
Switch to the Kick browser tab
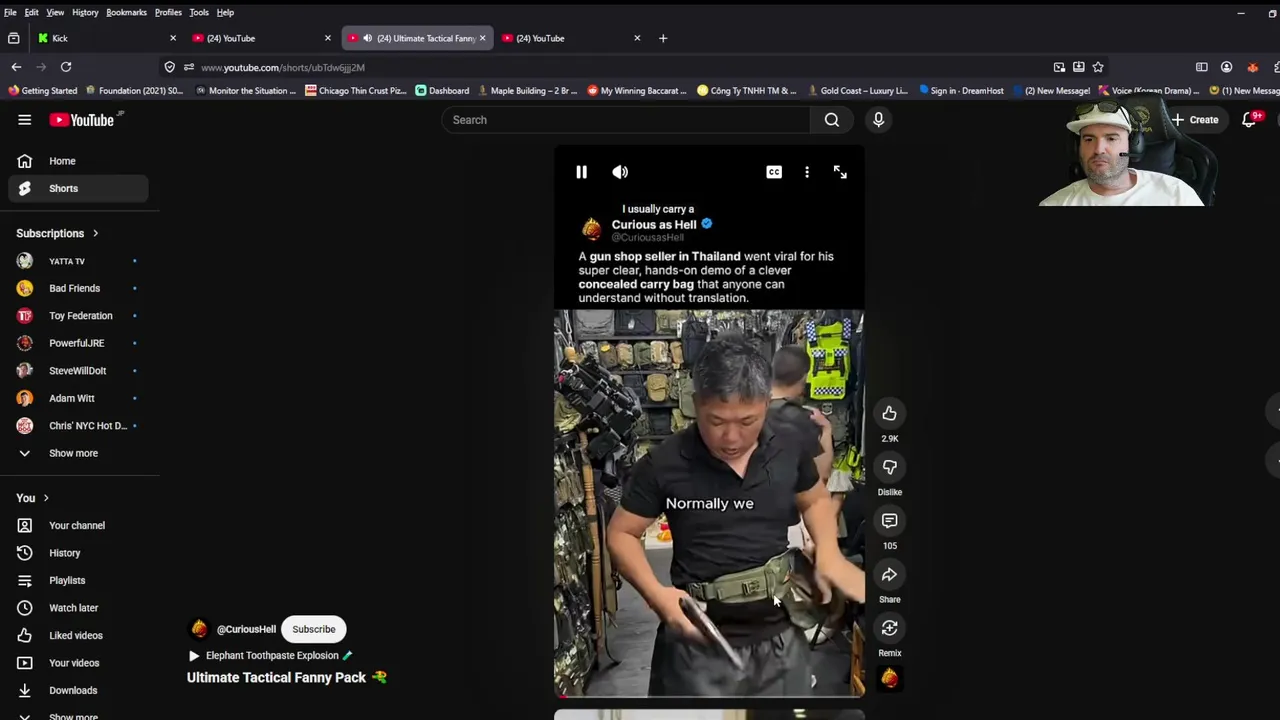(x=105, y=38)
